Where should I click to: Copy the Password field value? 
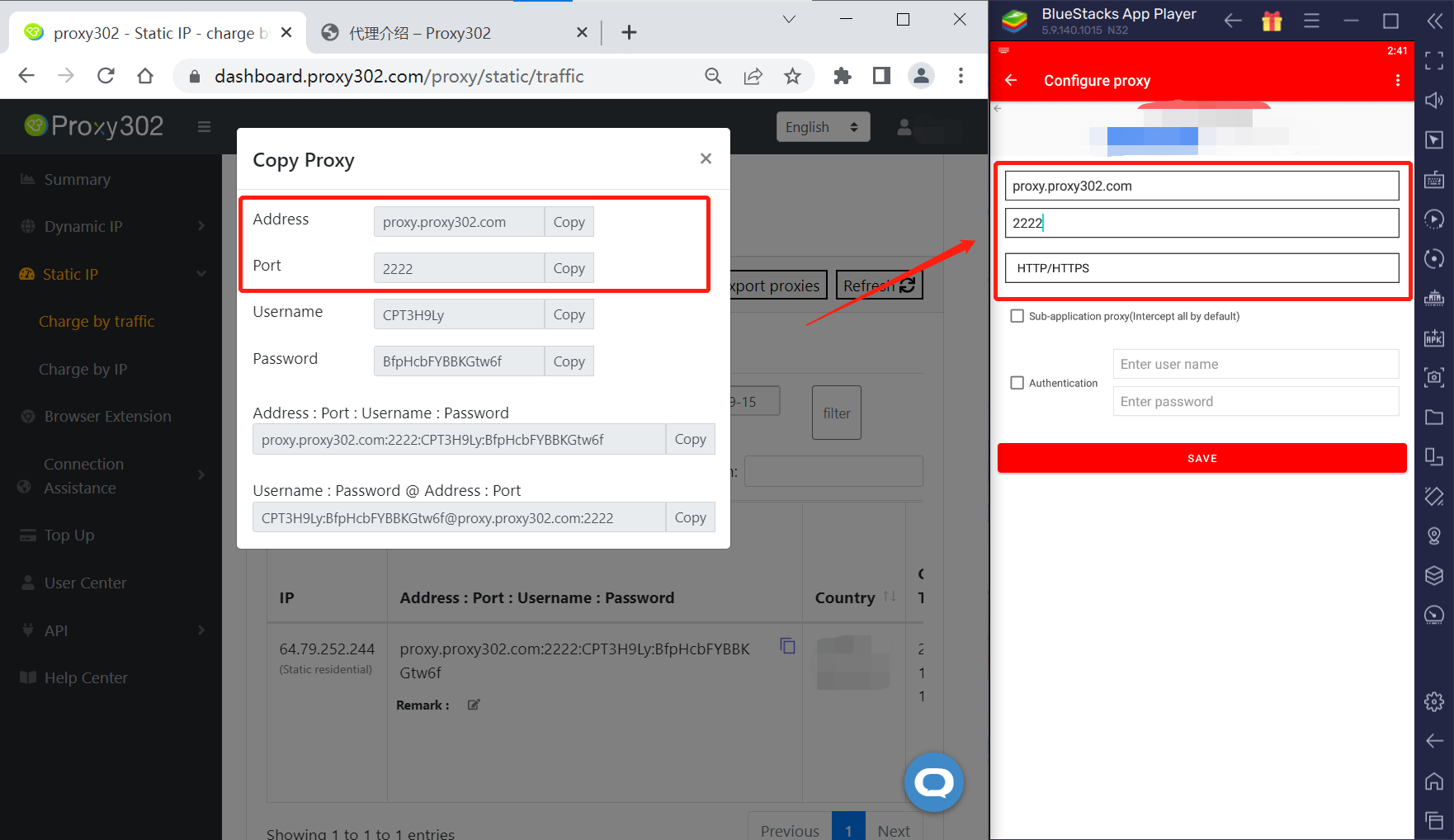pos(569,361)
